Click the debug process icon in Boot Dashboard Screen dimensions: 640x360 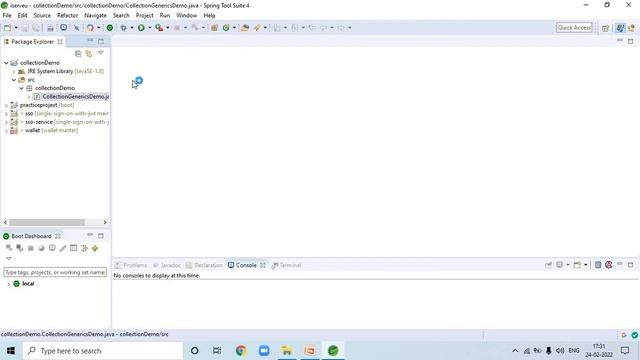point(20,248)
